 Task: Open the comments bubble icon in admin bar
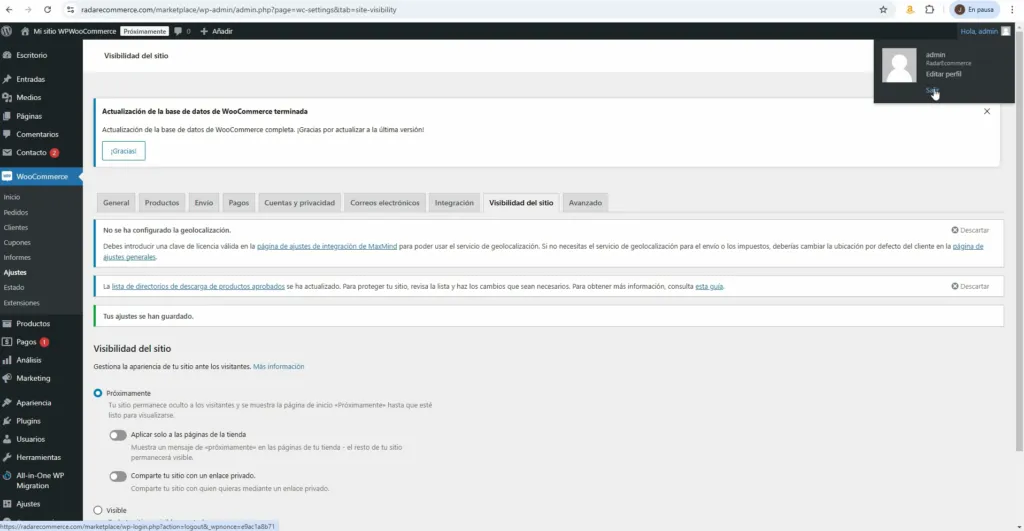click(178, 31)
